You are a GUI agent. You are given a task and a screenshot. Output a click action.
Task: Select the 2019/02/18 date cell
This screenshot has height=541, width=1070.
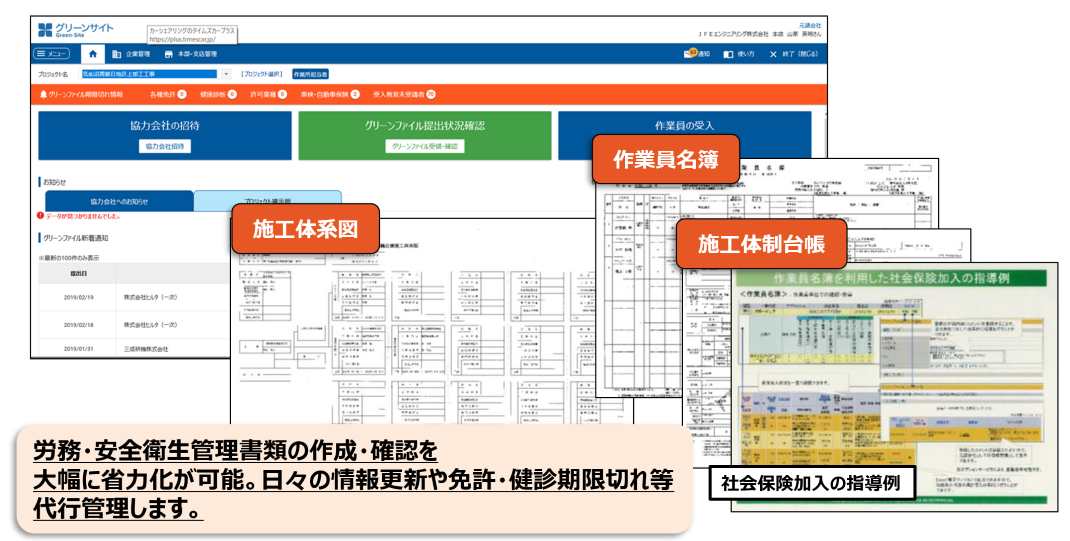[x=78, y=325]
